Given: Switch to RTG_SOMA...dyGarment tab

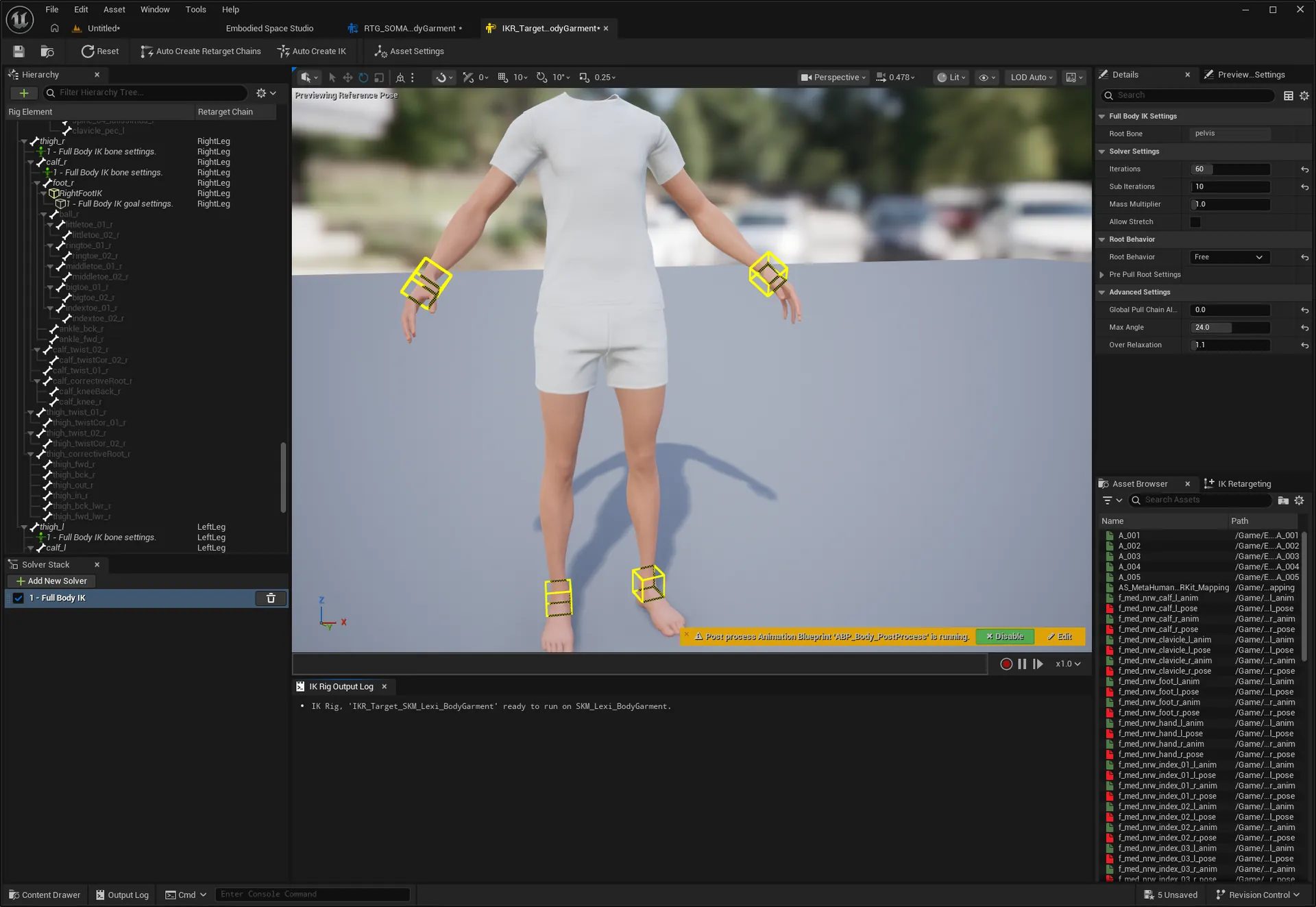Looking at the screenshot, I should pos(404,28).
